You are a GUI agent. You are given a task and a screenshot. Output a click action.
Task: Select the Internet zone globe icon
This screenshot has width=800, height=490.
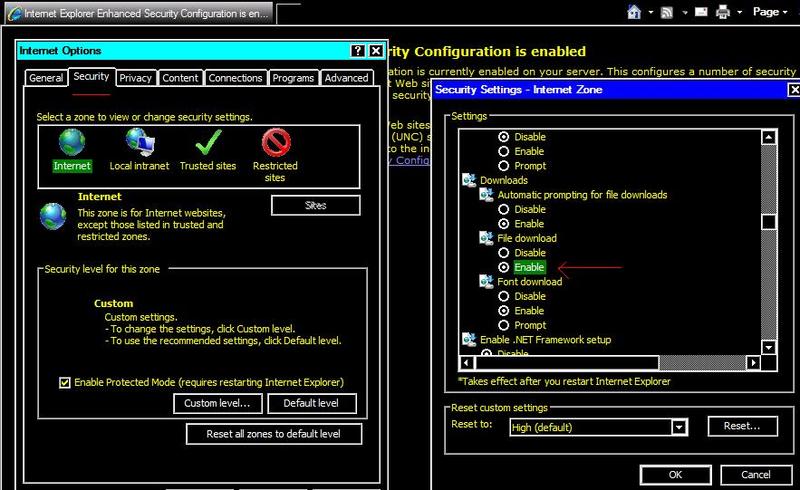tap(72, 142)
